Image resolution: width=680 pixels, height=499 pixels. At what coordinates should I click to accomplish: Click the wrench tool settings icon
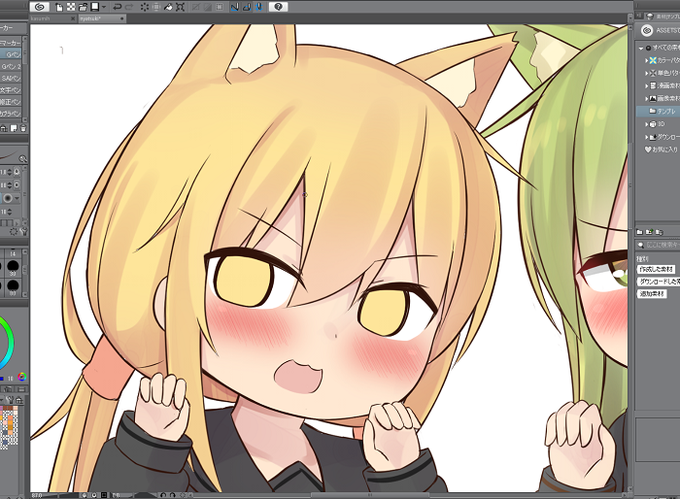(23, 231)
